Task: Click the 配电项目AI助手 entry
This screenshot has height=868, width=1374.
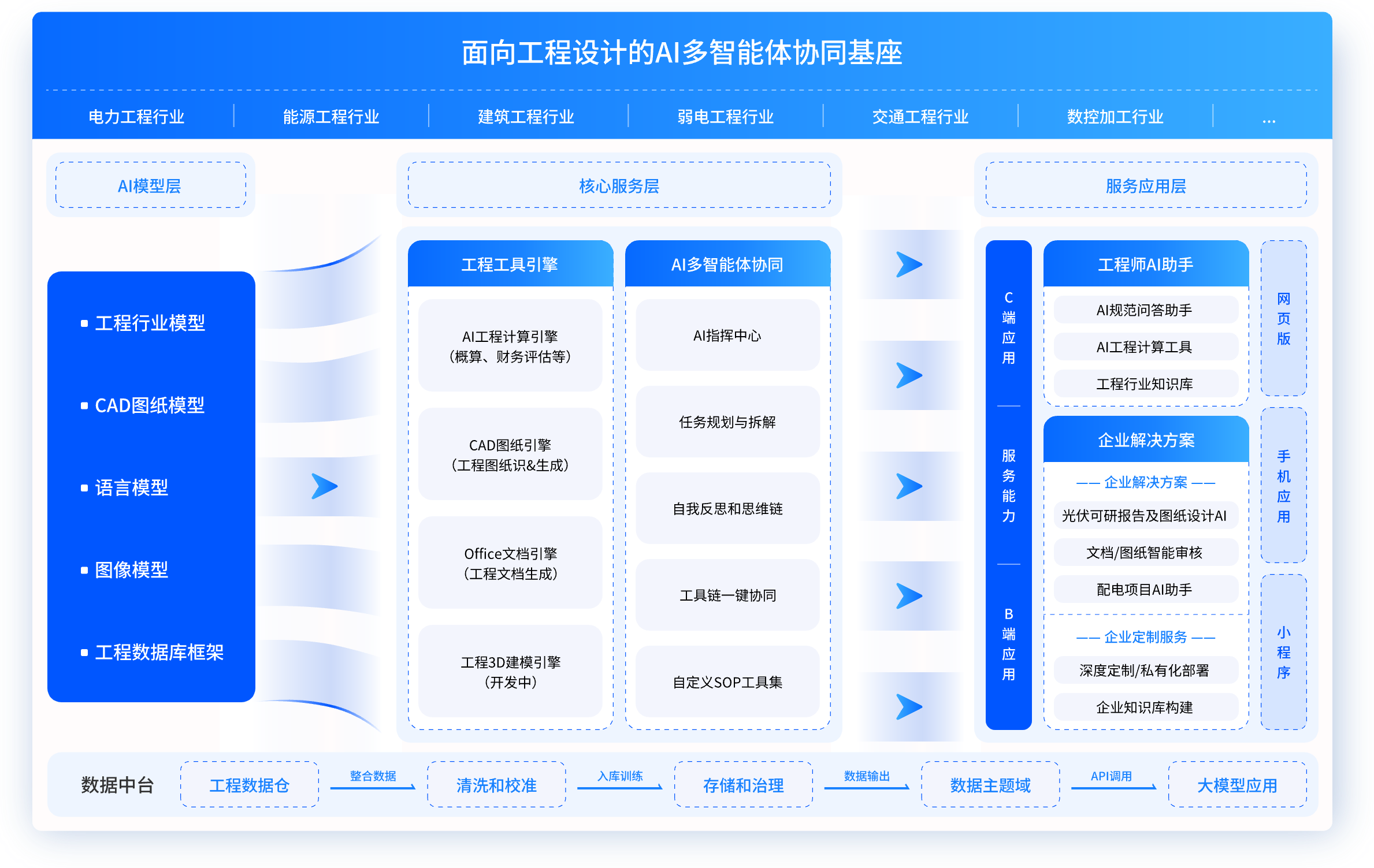Action: pos(1146,589)
